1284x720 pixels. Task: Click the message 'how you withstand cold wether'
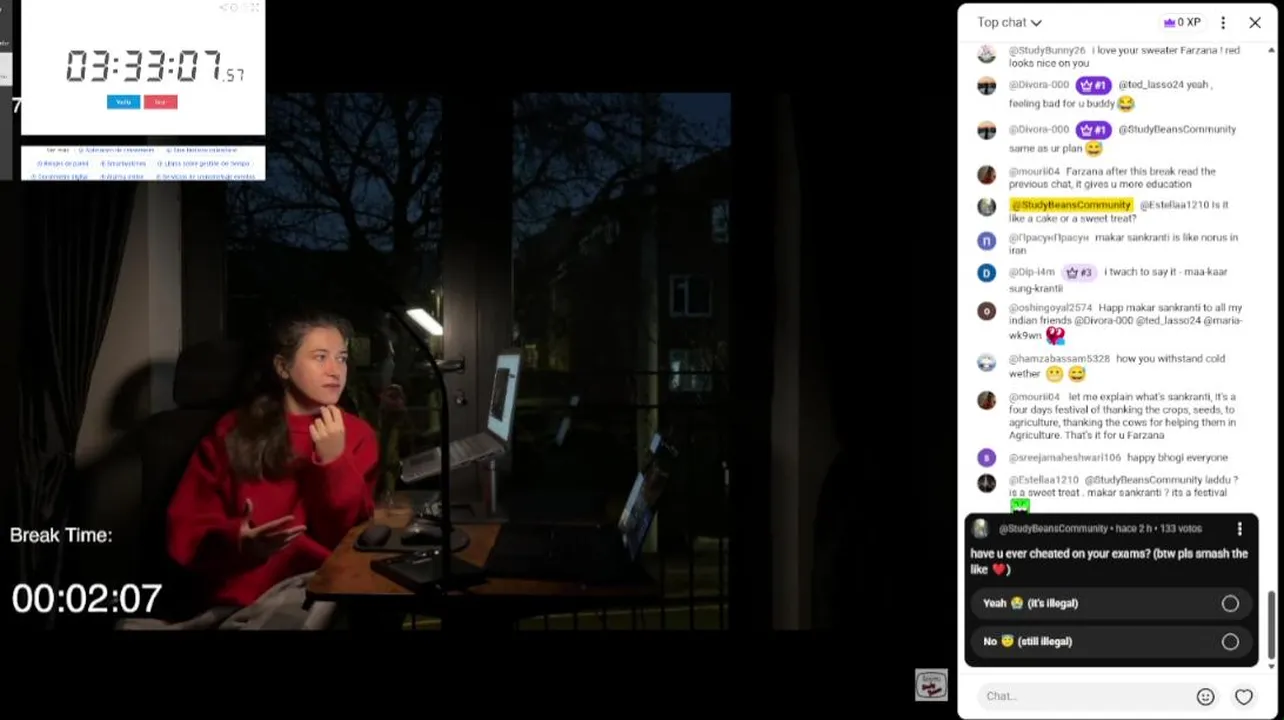click(x=1116, y=366)
